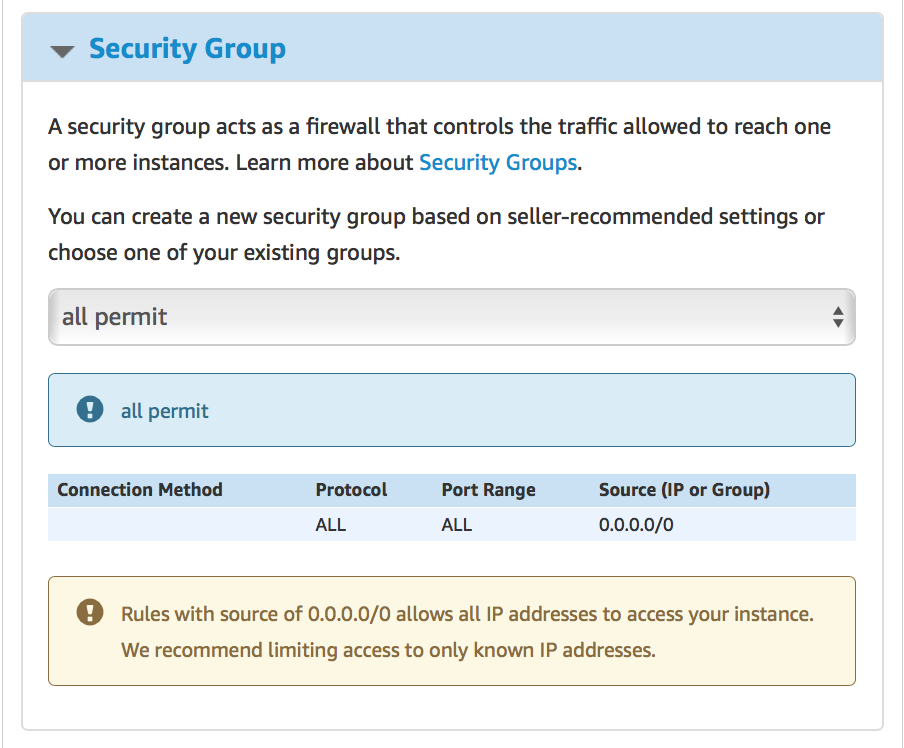This screenshot has width=904, height=748.
Task: Click the 0.0.0.0/0 source cell
Action: (636, 525)
